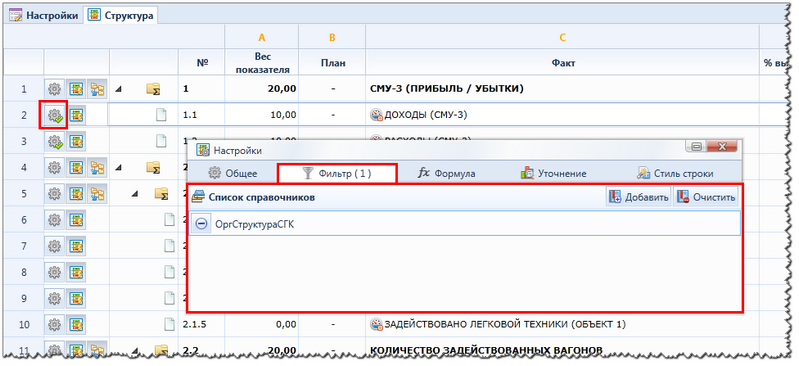Click the Очистить button
This screenshot has width=799, height=366.
click(x=706, y=197)
